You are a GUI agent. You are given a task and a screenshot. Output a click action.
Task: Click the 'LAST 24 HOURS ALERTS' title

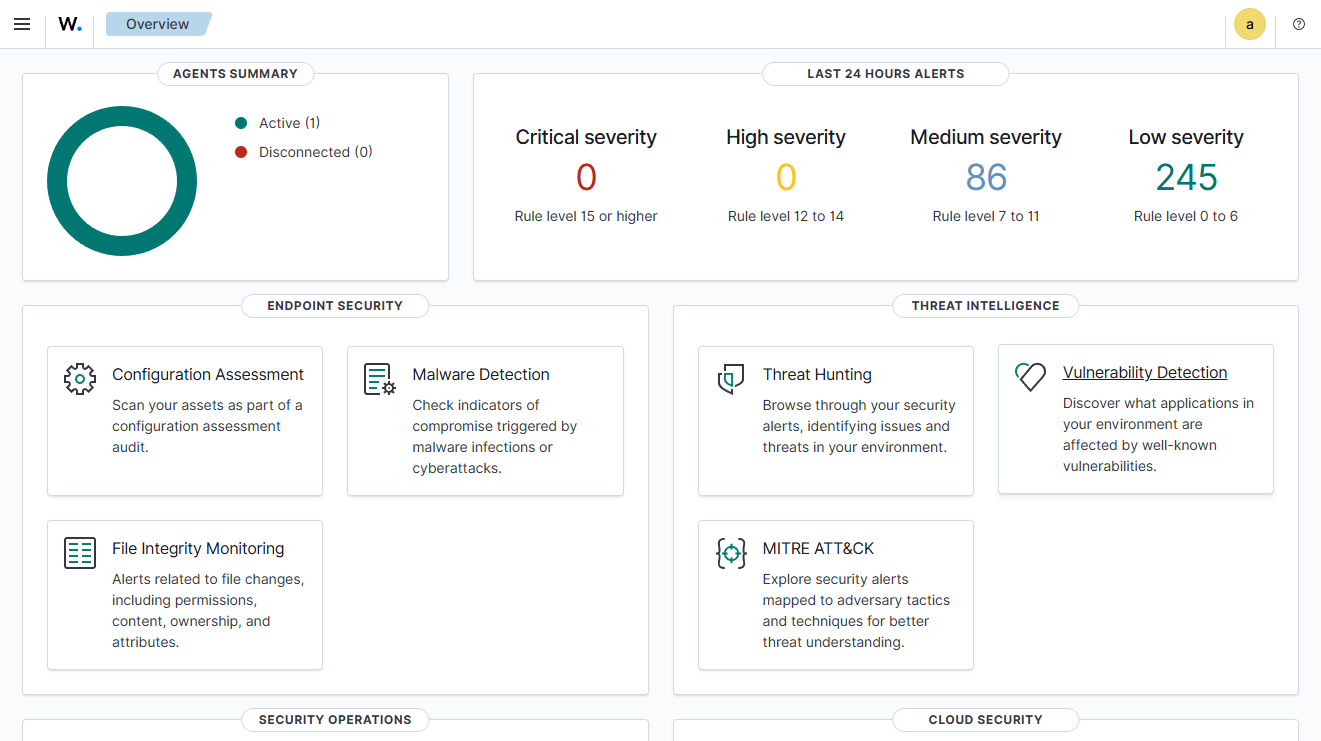click(x=886, y=74)
